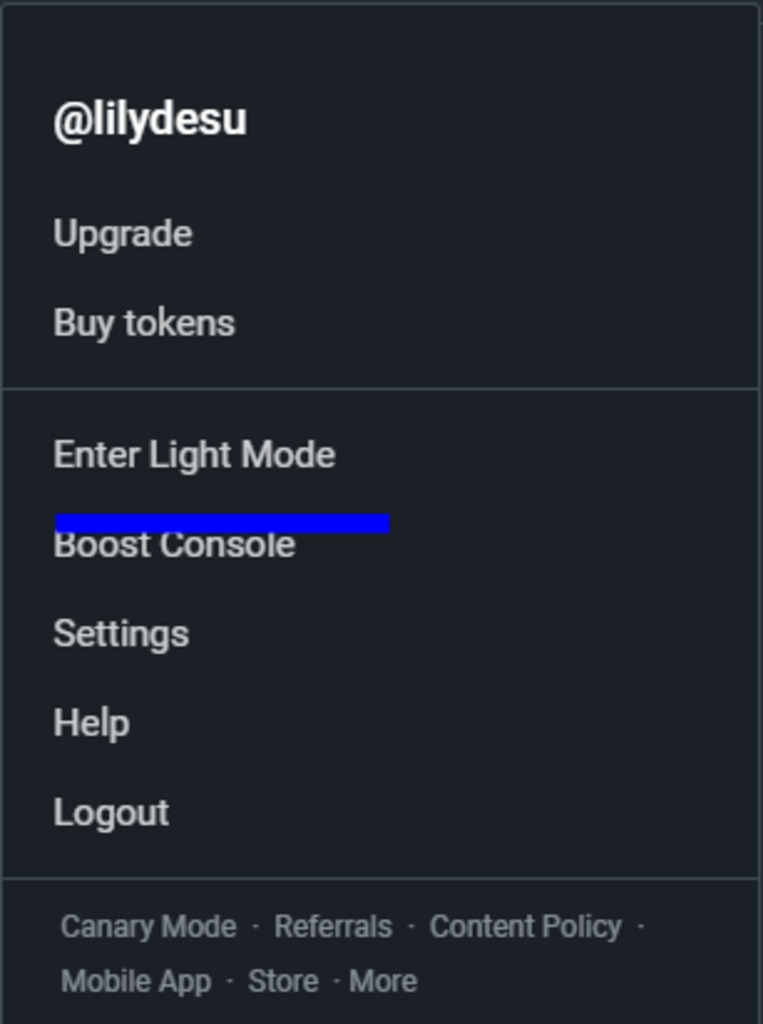Visit the Store link

(x=283, y=981)
